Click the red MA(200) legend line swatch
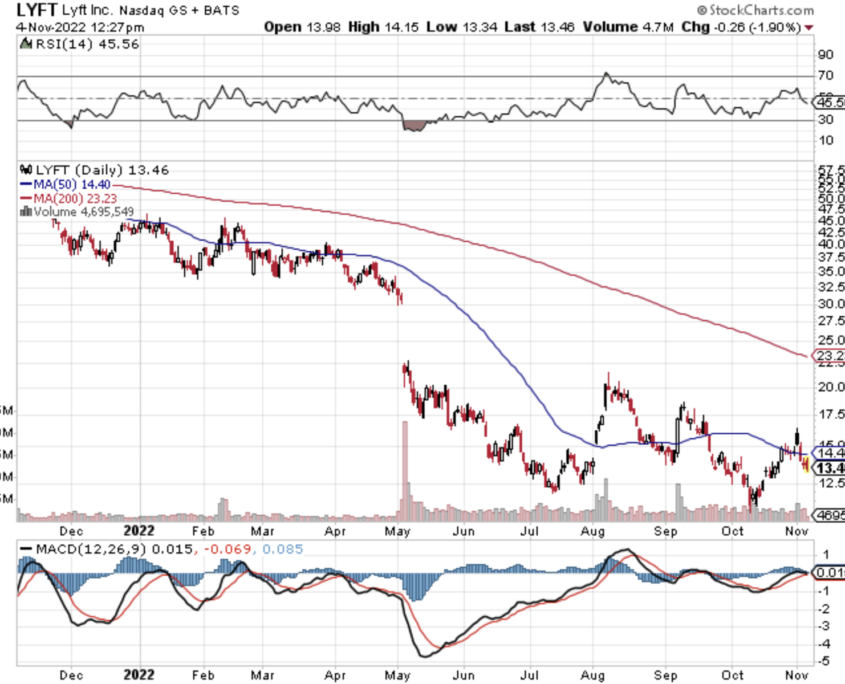 25,199
